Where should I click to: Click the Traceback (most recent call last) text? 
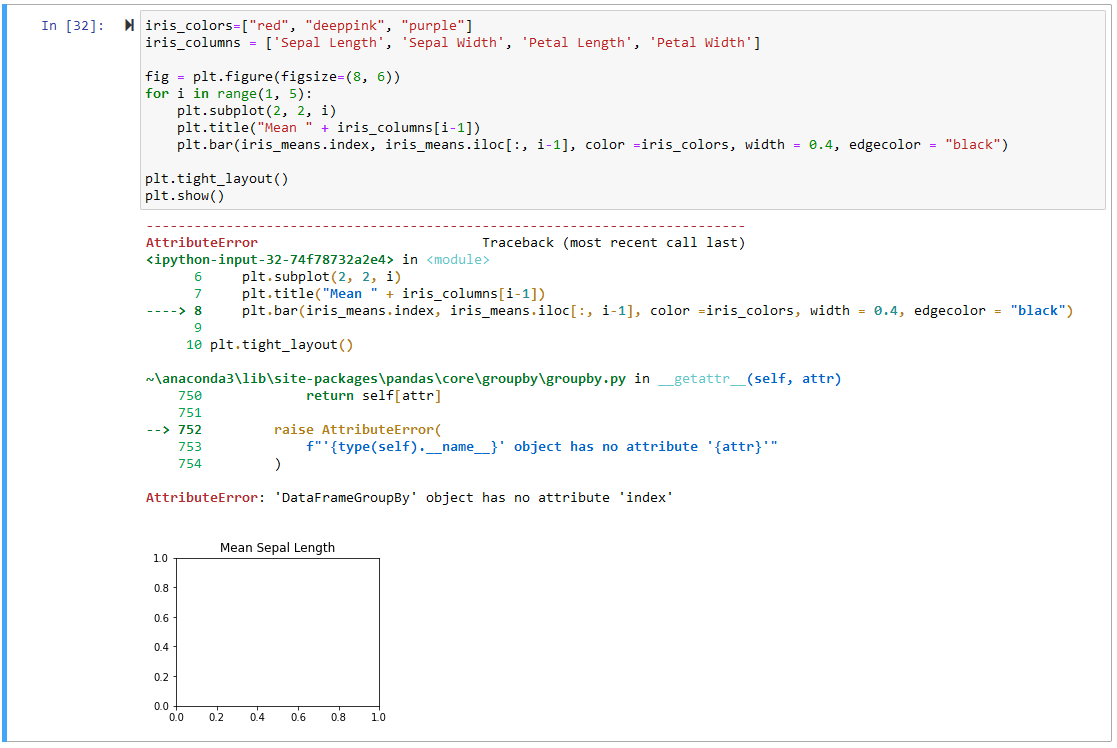(613, 242)
